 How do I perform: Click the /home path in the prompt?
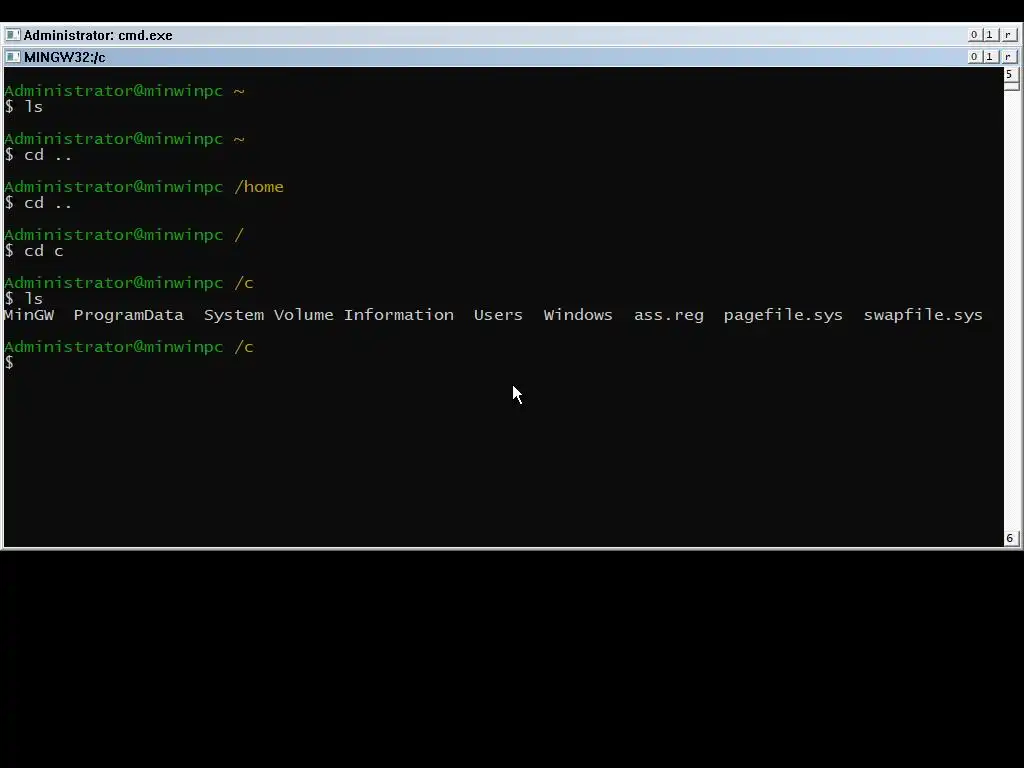[259, 187]
